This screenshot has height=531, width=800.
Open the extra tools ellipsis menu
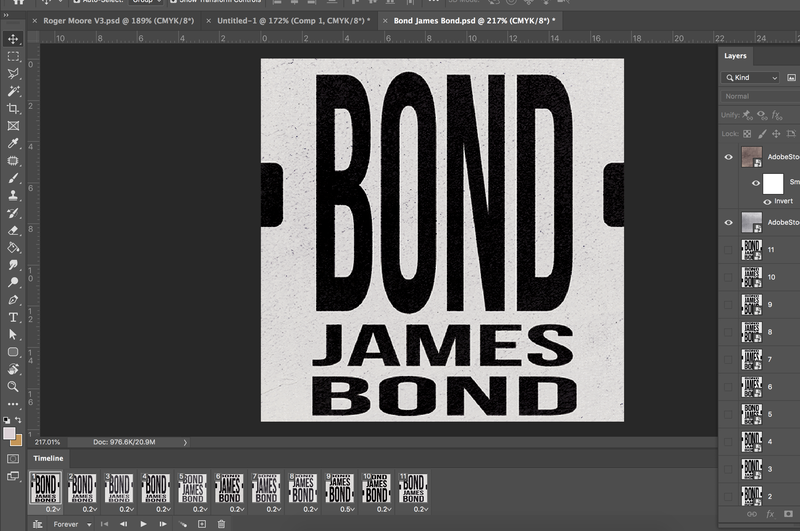pos(13,404)
